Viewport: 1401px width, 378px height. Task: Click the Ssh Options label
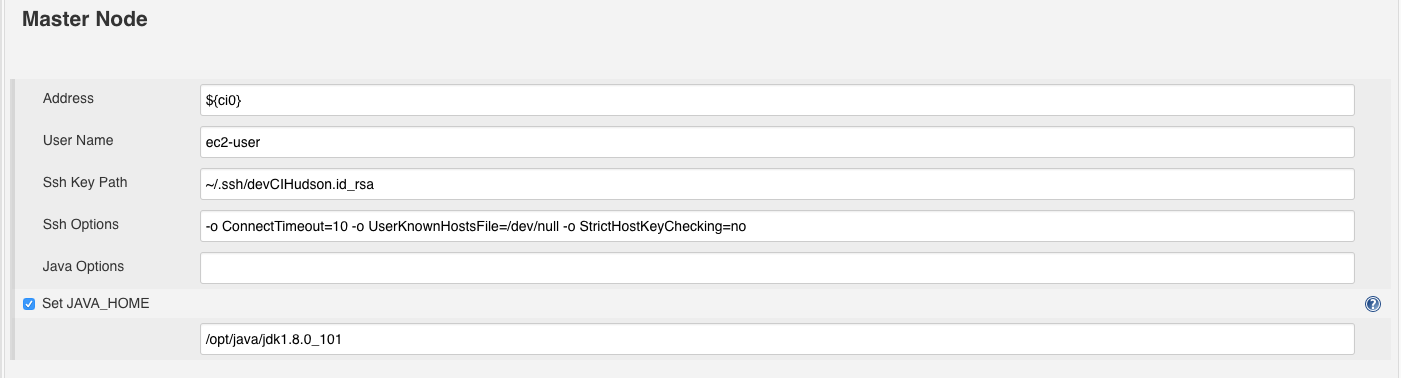[81, 224]
